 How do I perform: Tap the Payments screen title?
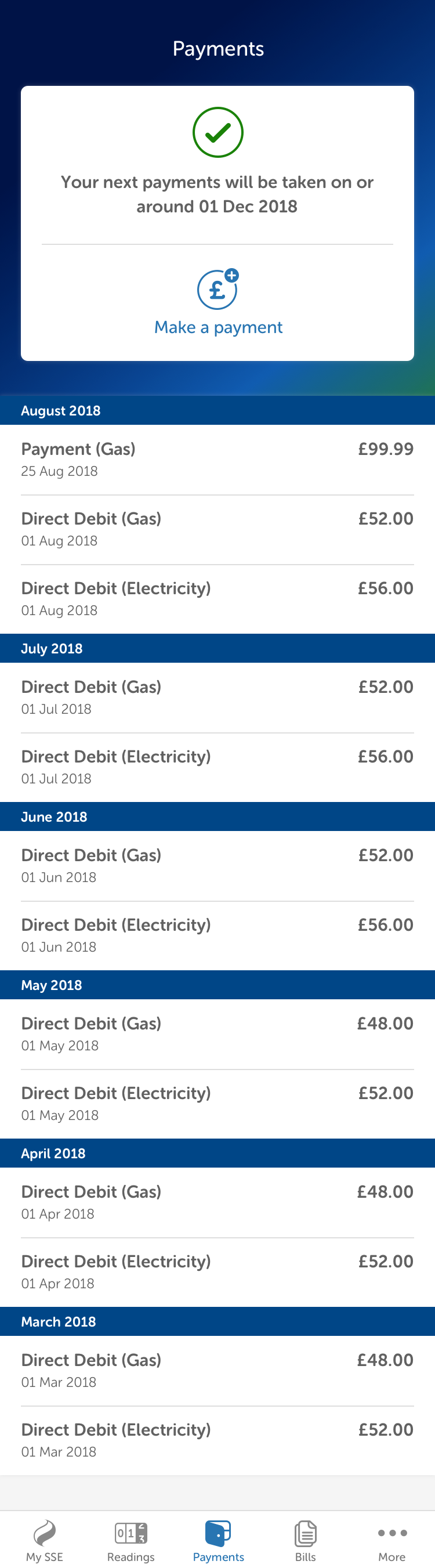coord(218,48)
